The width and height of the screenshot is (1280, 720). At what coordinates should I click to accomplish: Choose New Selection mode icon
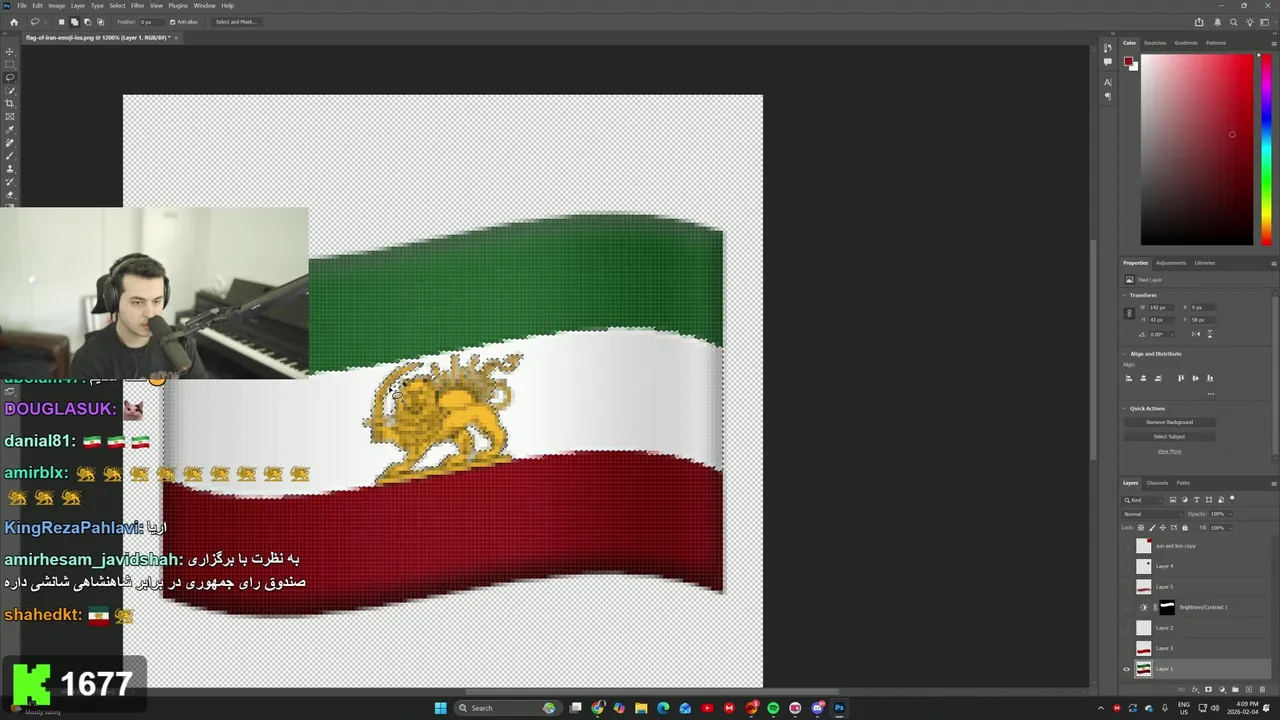point(61,21)
